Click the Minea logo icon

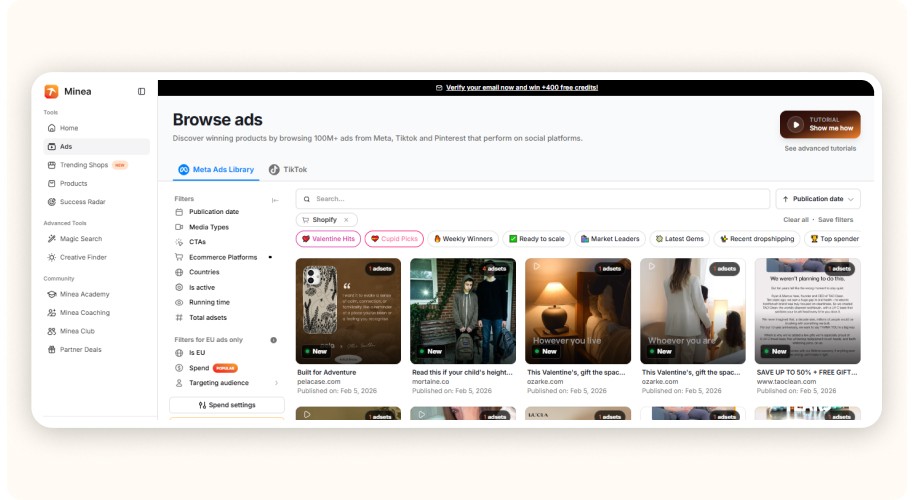coord(51,91)
